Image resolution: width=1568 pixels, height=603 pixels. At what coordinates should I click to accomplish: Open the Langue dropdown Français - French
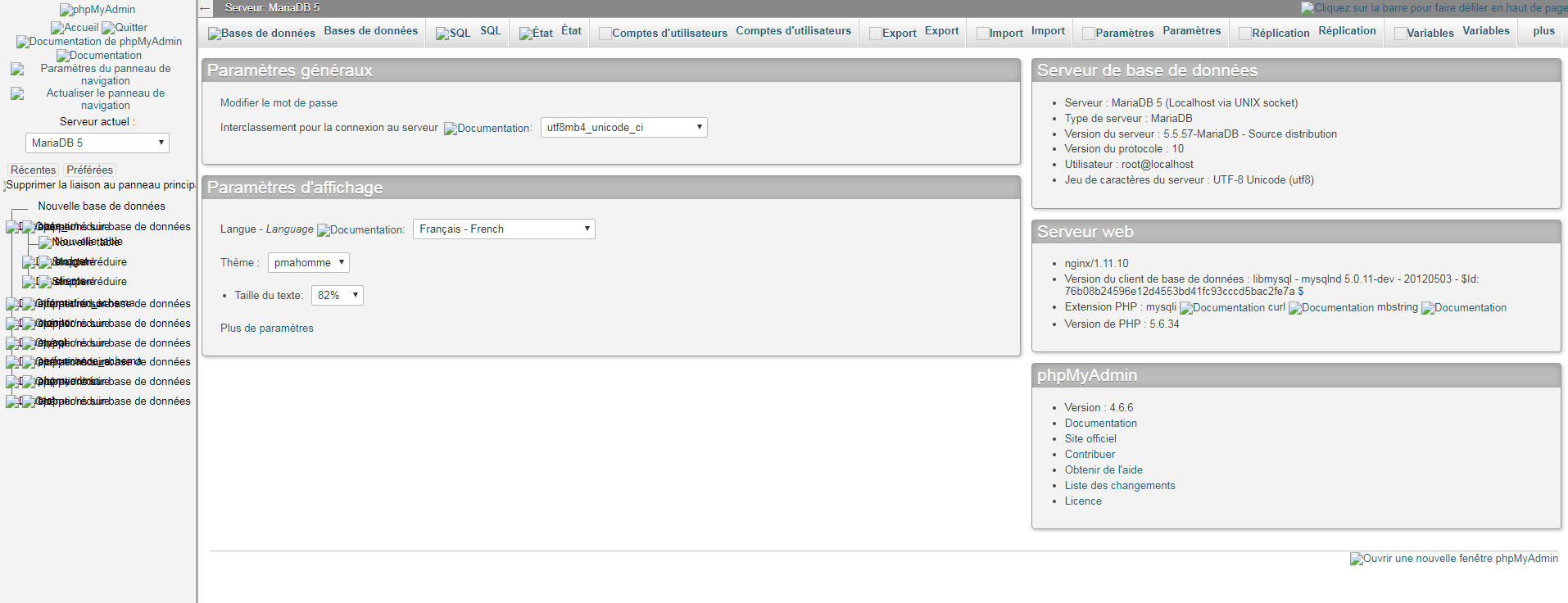504,229
